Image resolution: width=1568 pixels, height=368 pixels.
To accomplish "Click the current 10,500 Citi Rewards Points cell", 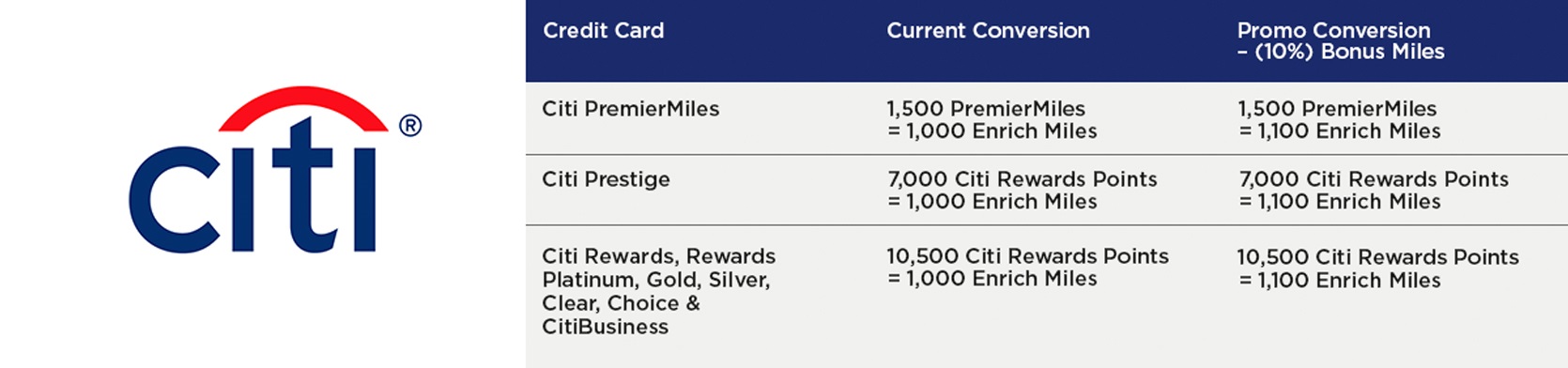I will [x=1027, y=268].
